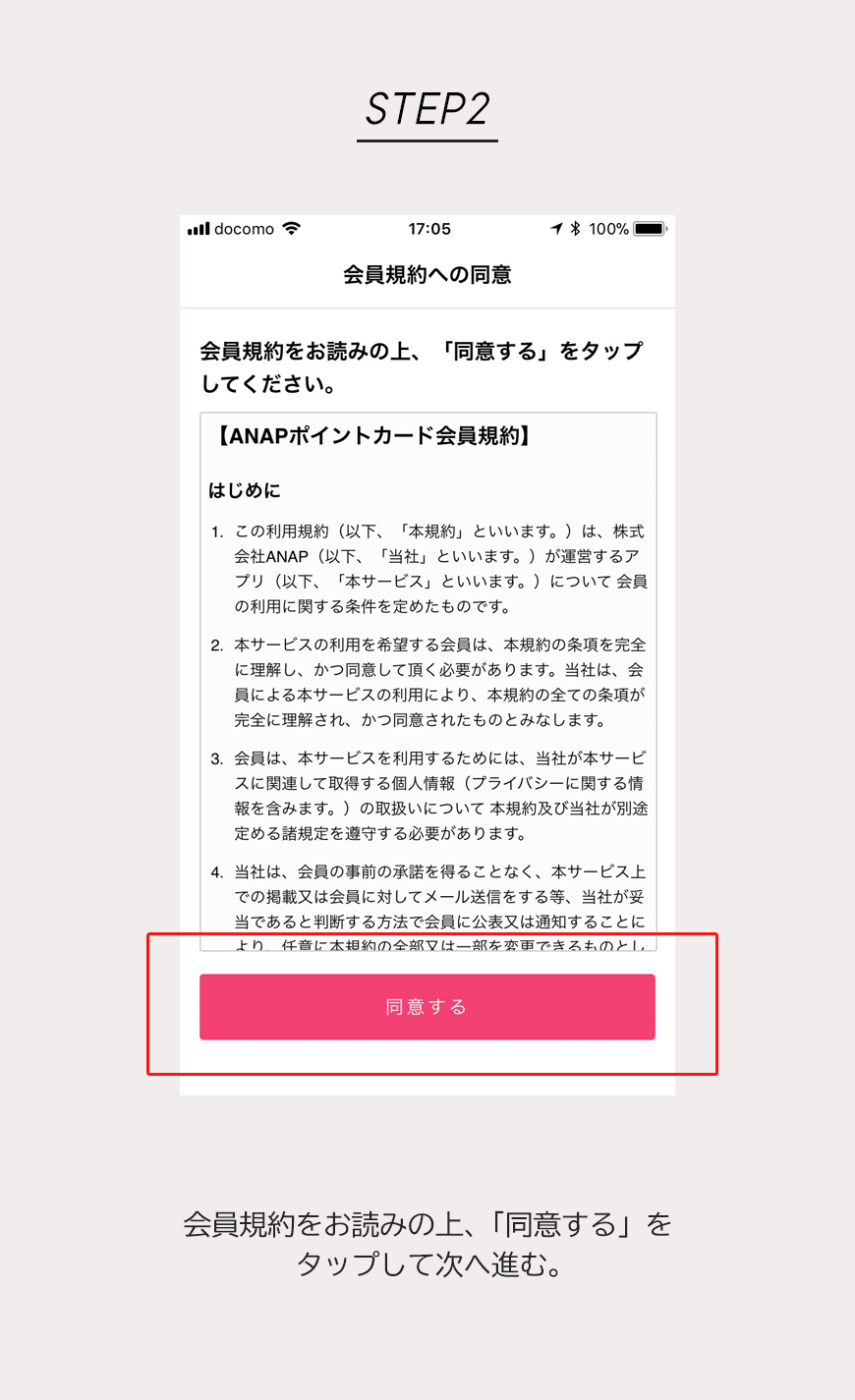Click the docomo carrier label

click(x=244, y=229)
